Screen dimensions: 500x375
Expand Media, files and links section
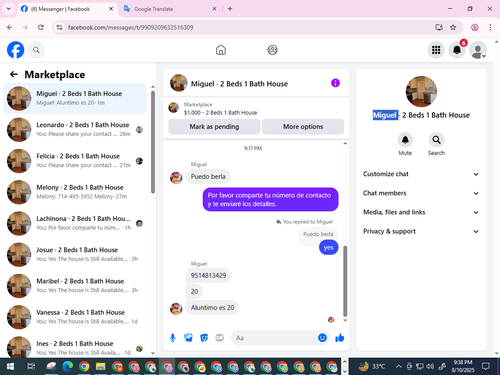[x=421, y=212]
